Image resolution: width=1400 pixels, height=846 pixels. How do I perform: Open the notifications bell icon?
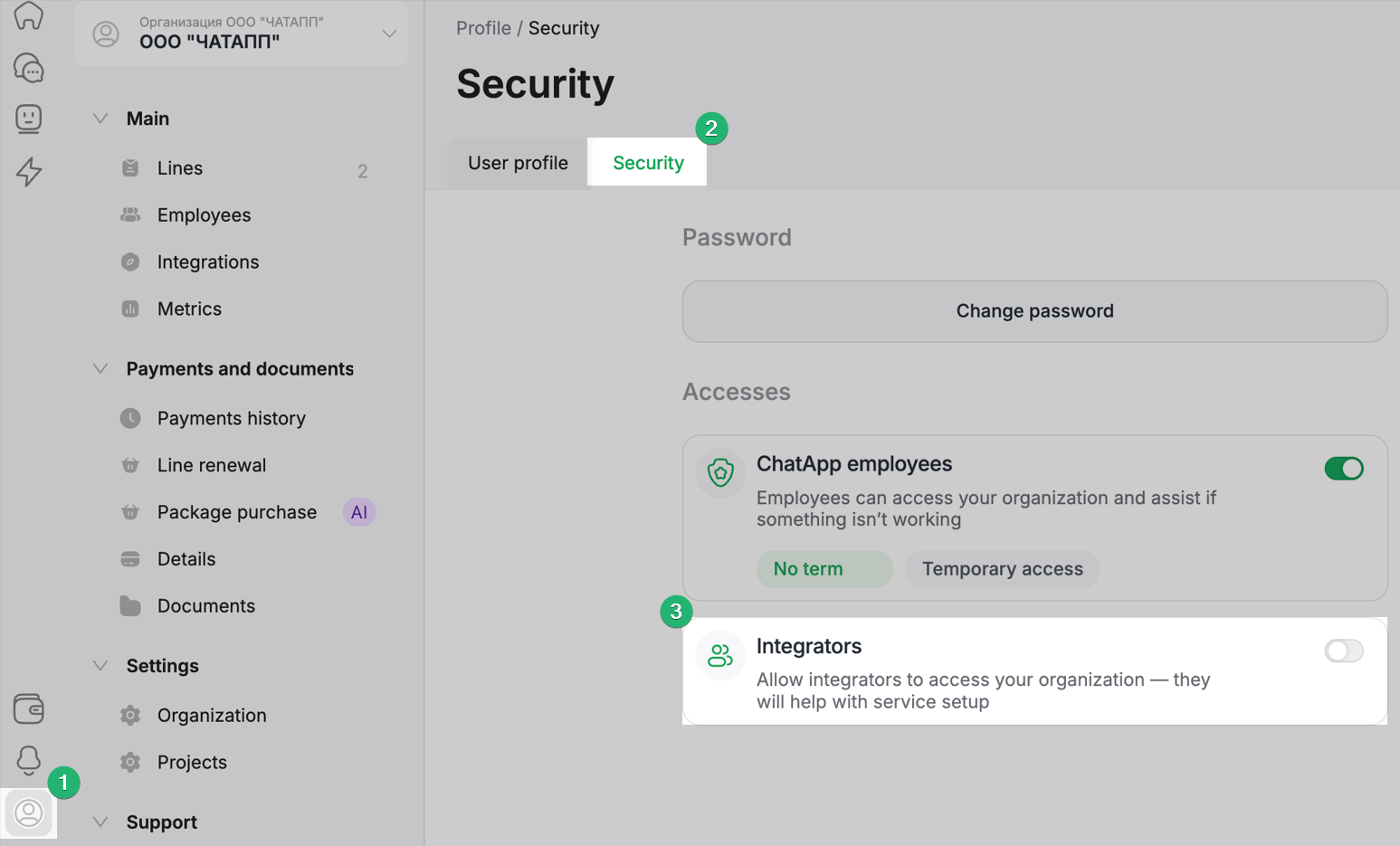[x=29, y=760]
